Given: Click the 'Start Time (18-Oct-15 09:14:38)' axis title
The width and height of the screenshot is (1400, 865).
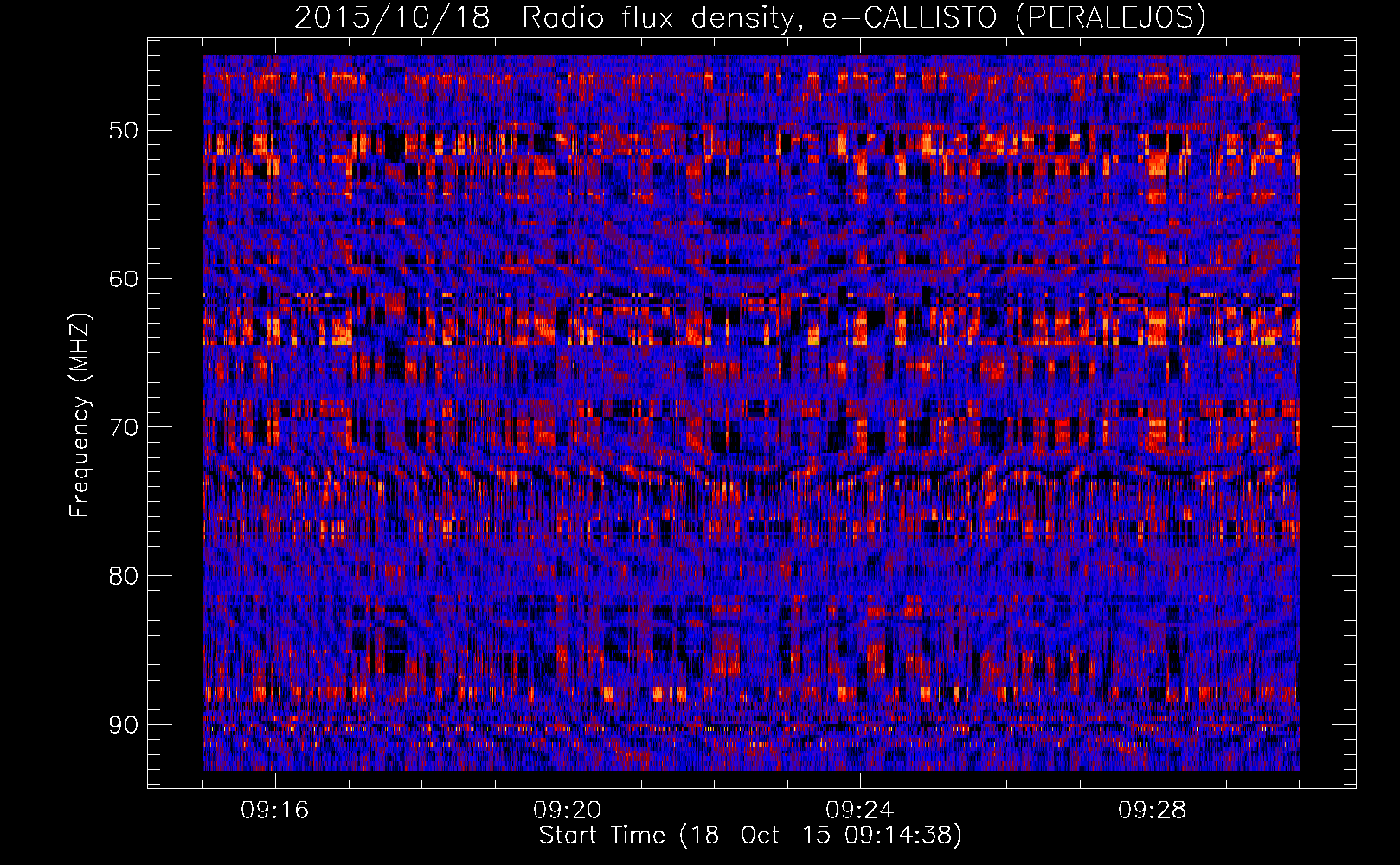Looking at the screenshot, I should (750, 836).
